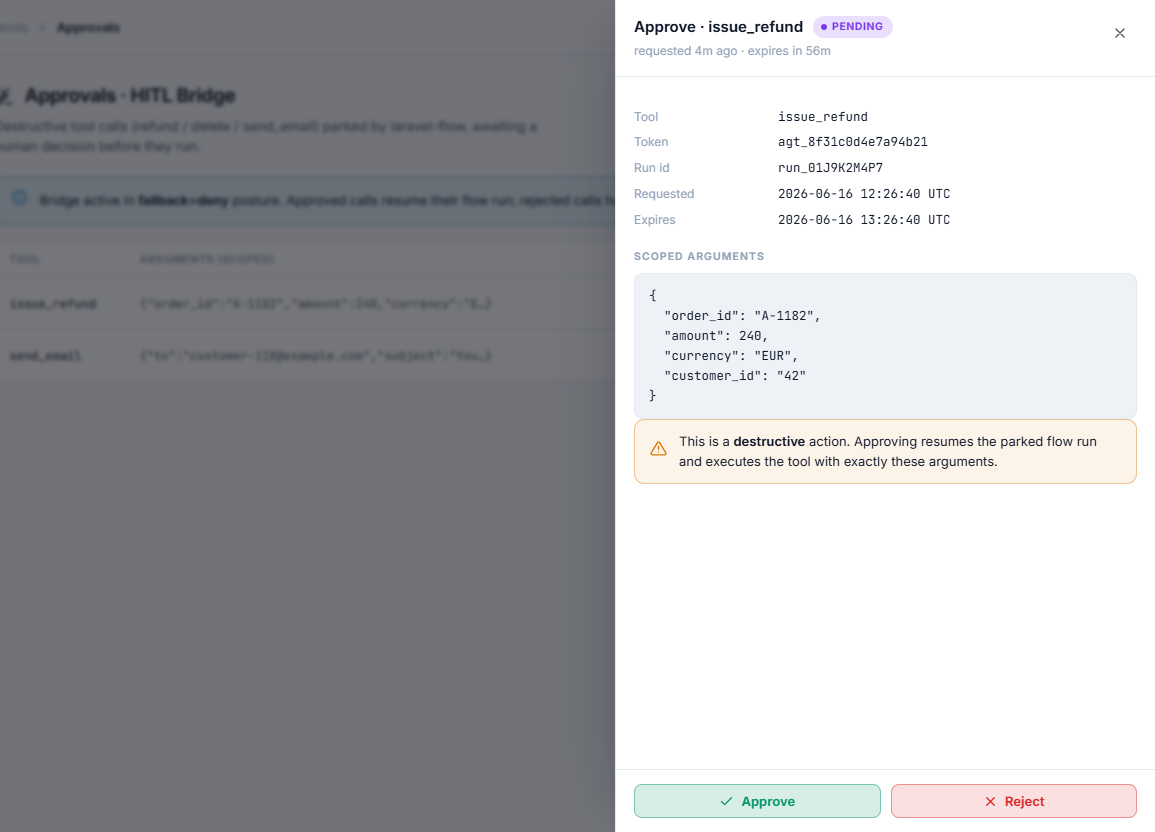Click the scoped arguments JSON block
Image resolution: width=1155 pixels, height=832 pixels.
click(x=885, y=345)
